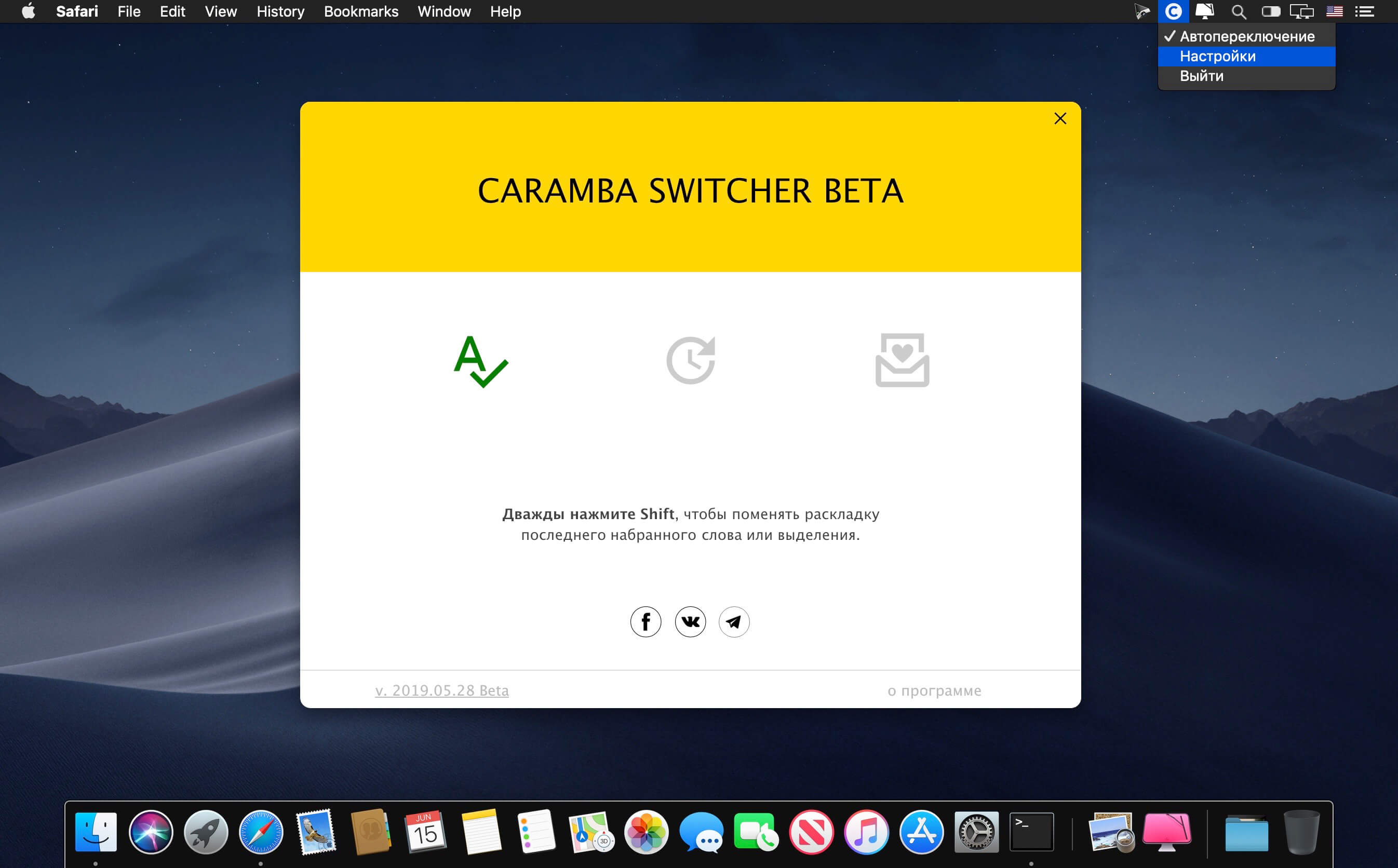Open the 'о программе' link
The height and width of the screenshot is (868, 1398).
pos(934,690)
